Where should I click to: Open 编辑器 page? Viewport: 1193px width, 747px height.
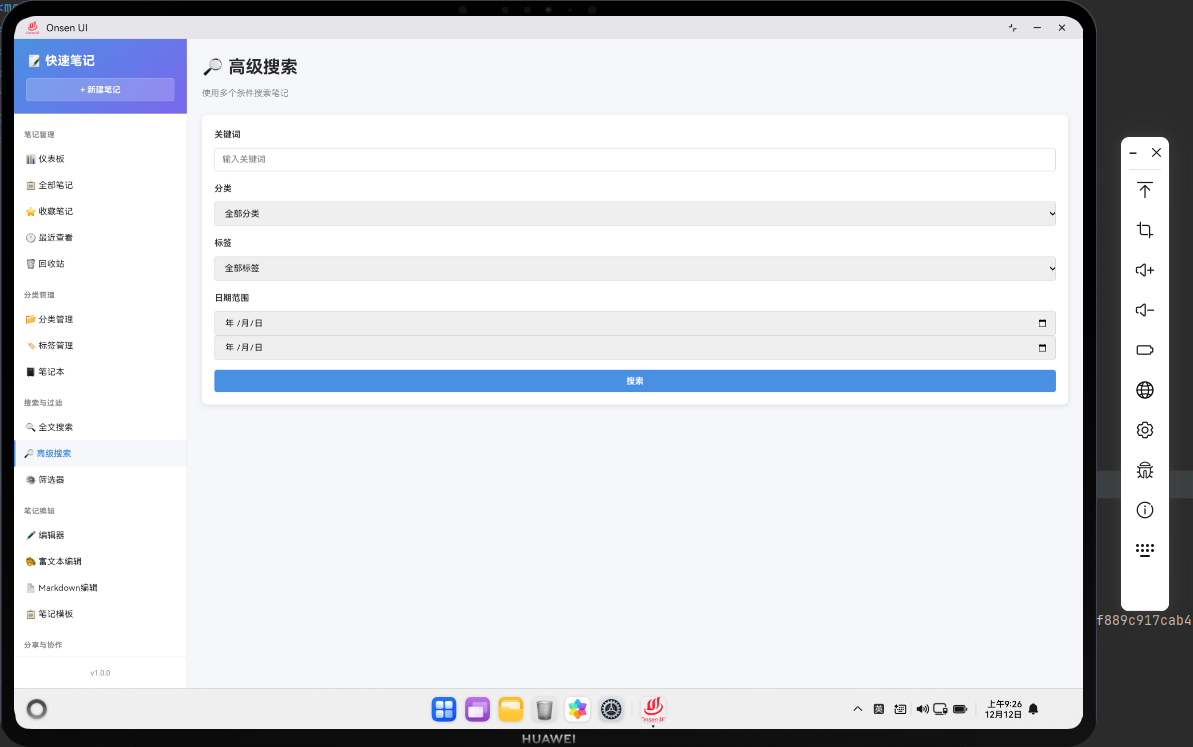click(100, 536)
